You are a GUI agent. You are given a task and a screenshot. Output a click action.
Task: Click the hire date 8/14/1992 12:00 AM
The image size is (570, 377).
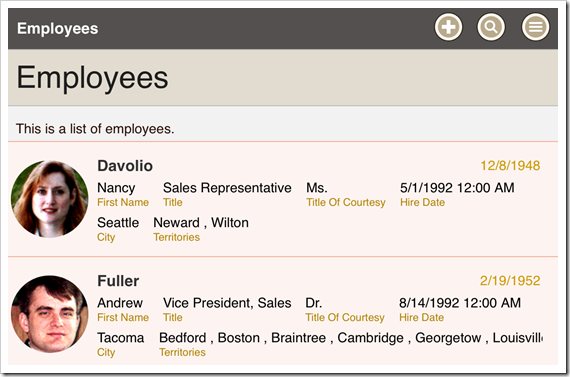(460, 303)
